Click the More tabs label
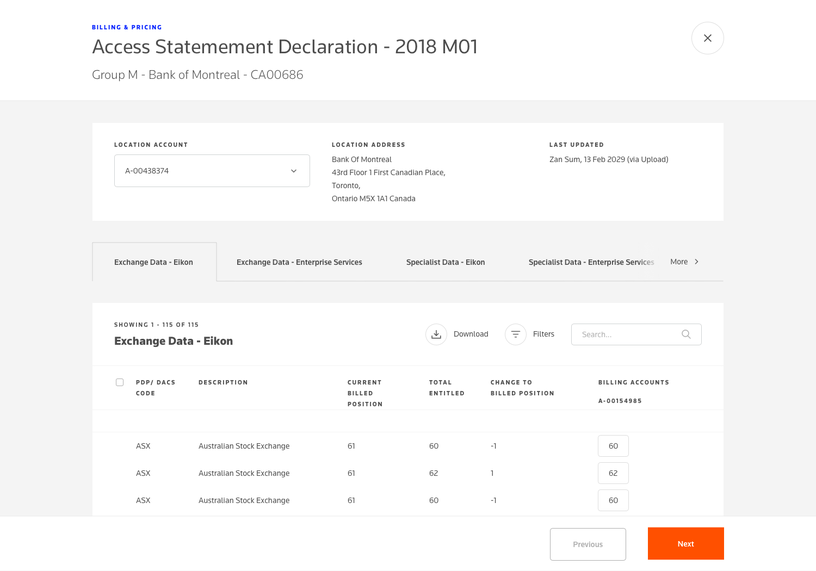 coord(679,262)
